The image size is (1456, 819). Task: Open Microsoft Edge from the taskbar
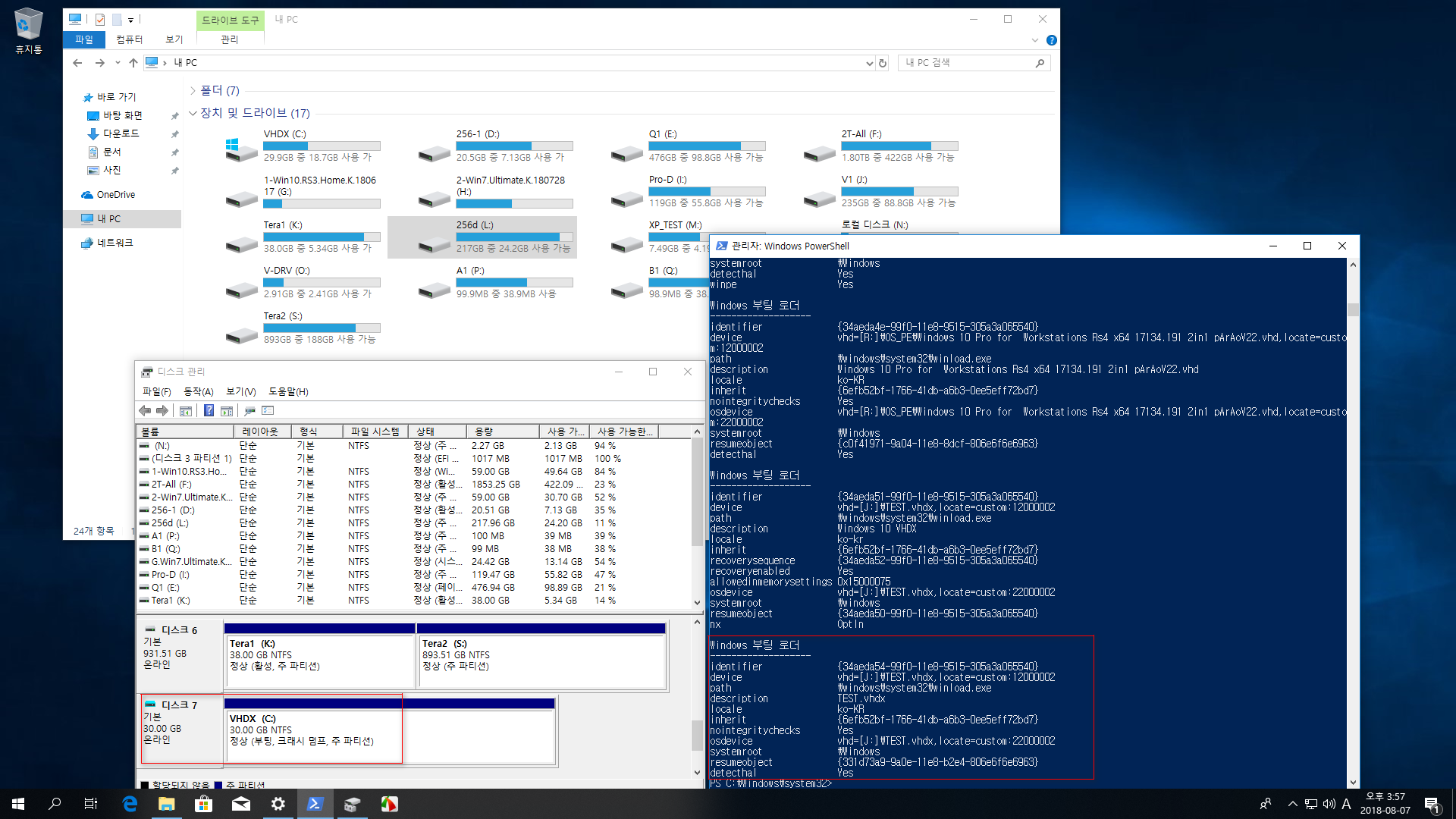(x=130, y=804)
